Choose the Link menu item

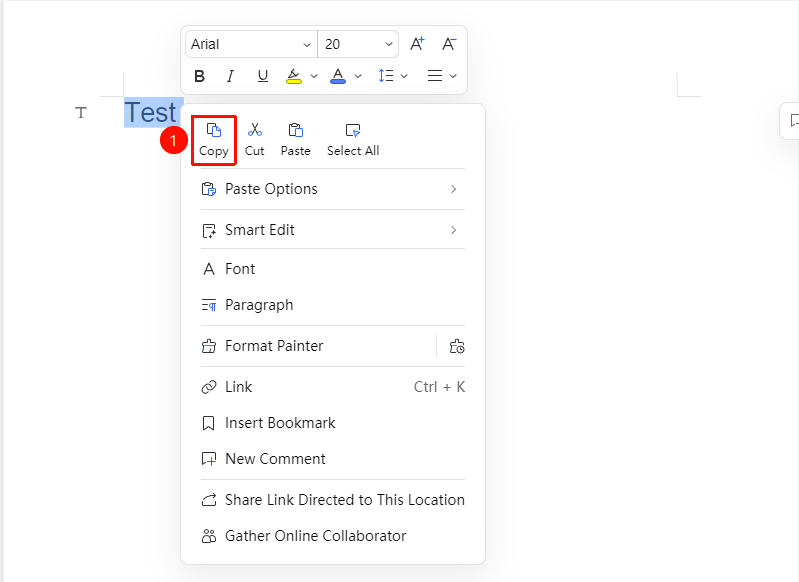click(333, 387)
